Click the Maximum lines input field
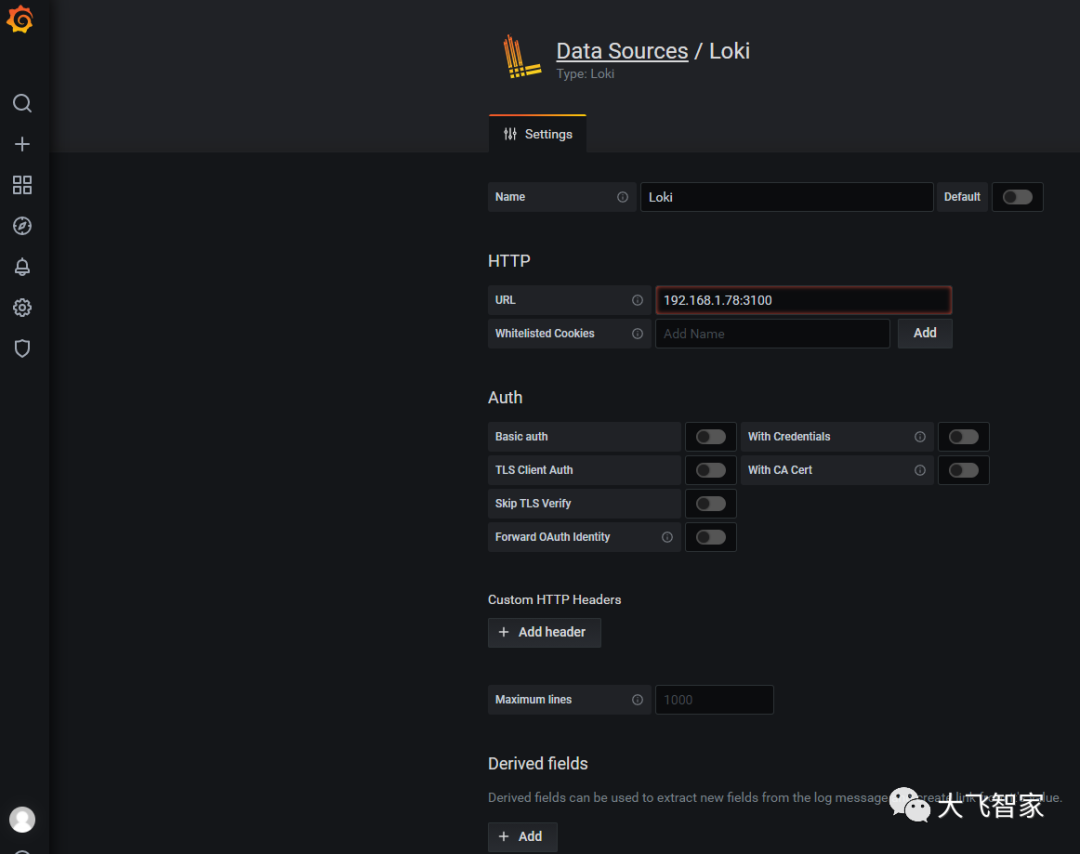 tap(714, 700)
